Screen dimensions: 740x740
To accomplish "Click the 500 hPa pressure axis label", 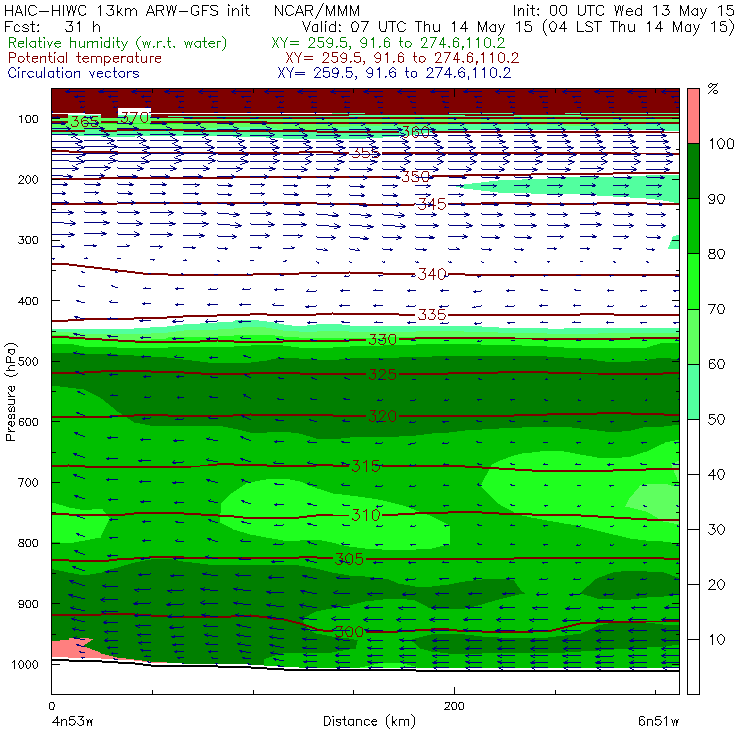I will click(x=28, y=361).
